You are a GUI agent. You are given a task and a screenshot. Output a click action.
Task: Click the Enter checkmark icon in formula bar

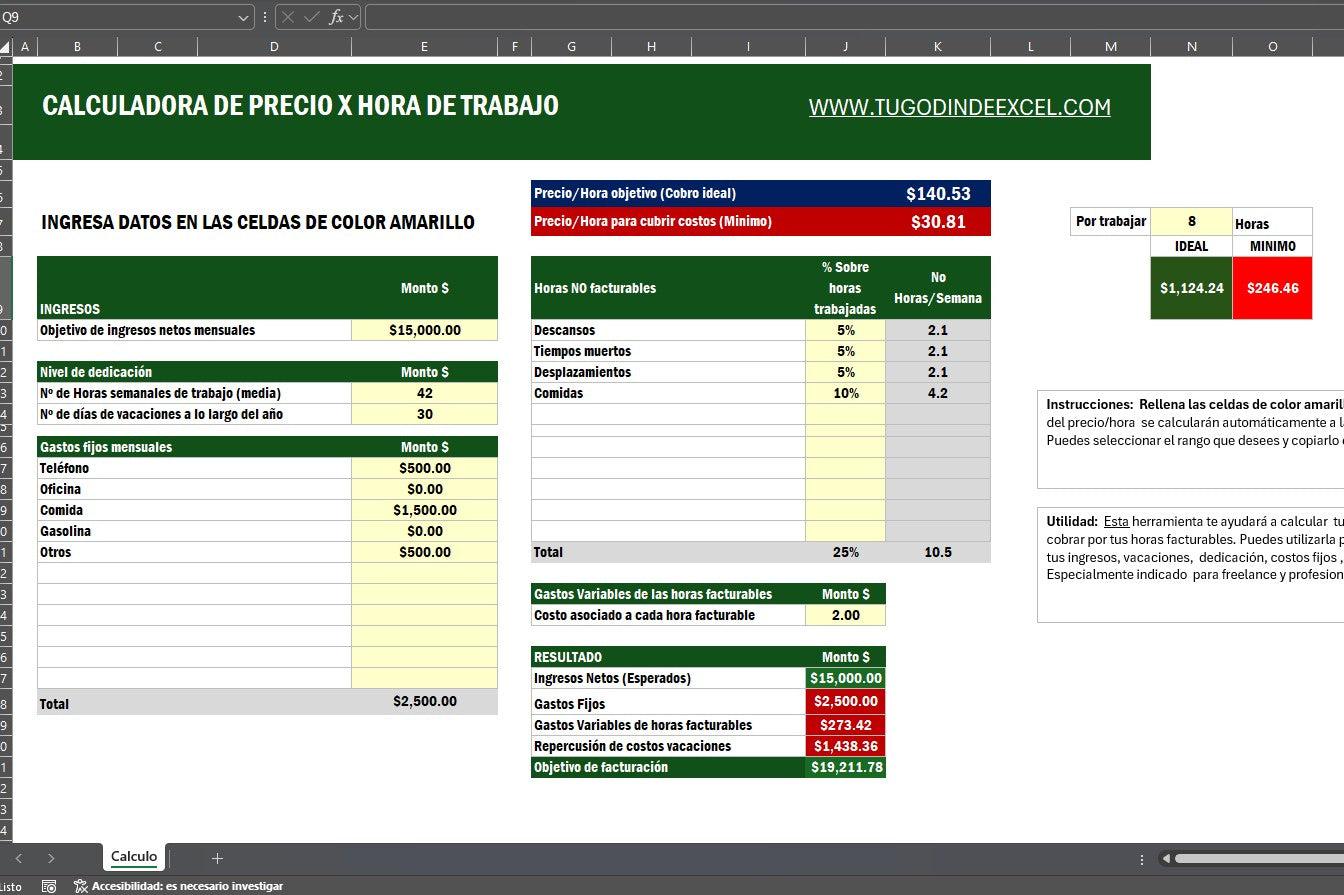point(309,17)
